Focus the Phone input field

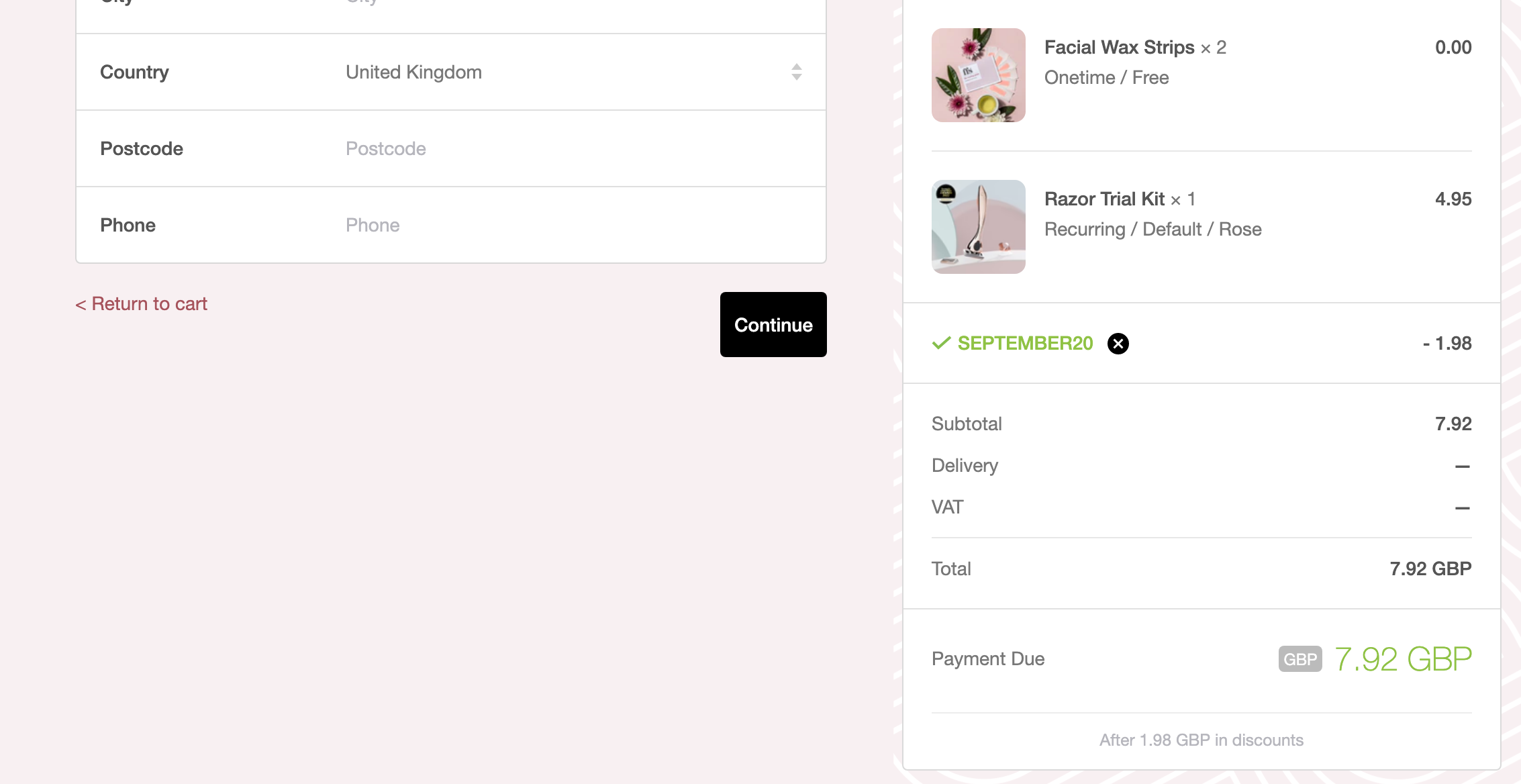point(574,225)
